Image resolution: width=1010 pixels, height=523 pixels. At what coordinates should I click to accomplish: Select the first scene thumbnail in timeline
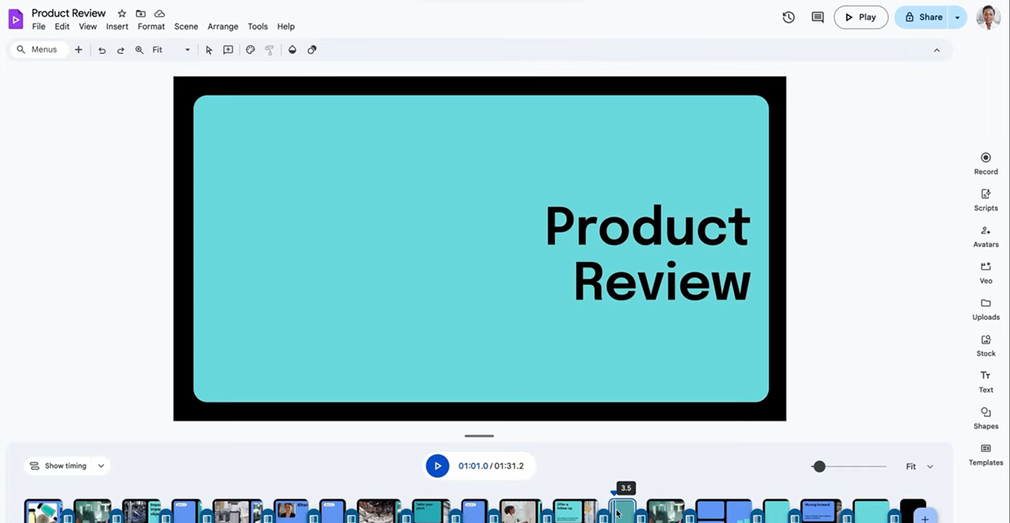pyautogui.click(x=43, y=511)
